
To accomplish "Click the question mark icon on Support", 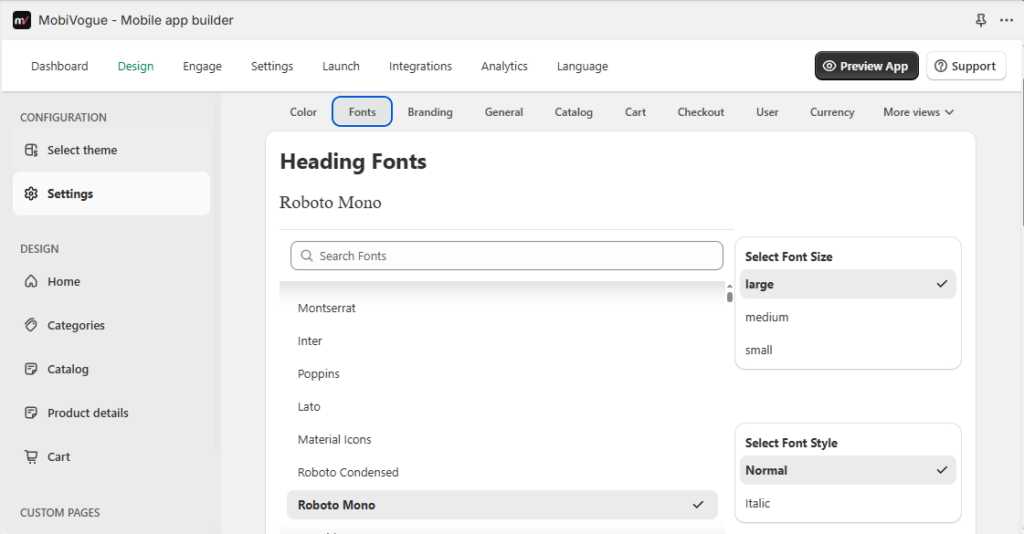I will (x=940, y=66).
